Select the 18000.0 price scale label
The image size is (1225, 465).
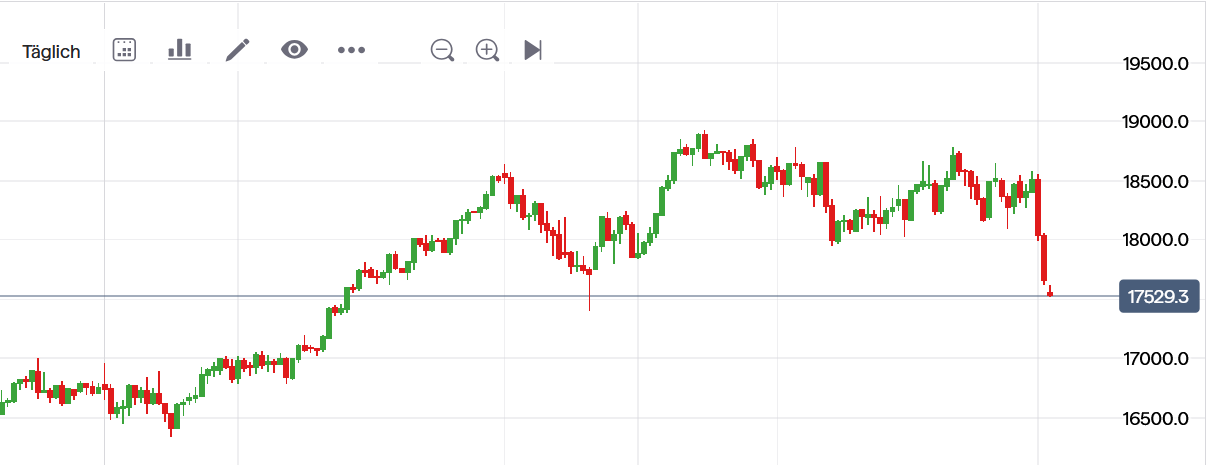pos(1155,240)
